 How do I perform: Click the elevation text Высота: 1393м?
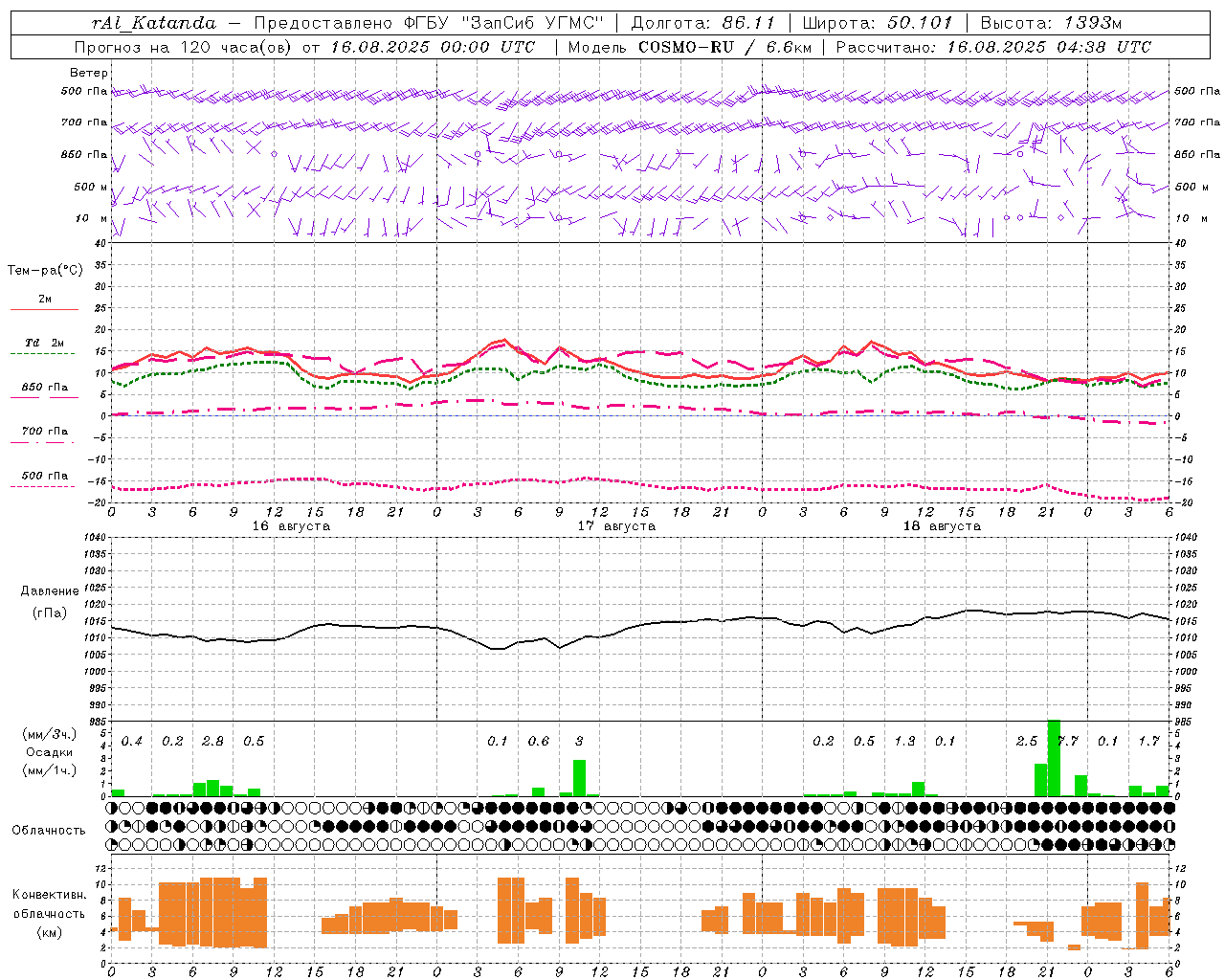[1051, 23]
